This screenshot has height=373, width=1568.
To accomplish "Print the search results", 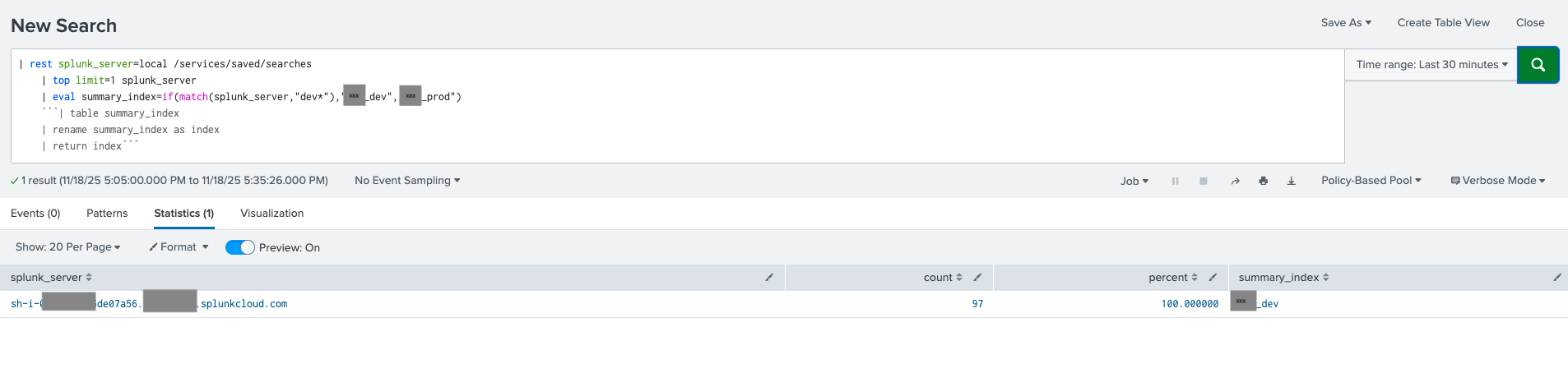I will pos(1263,181).
